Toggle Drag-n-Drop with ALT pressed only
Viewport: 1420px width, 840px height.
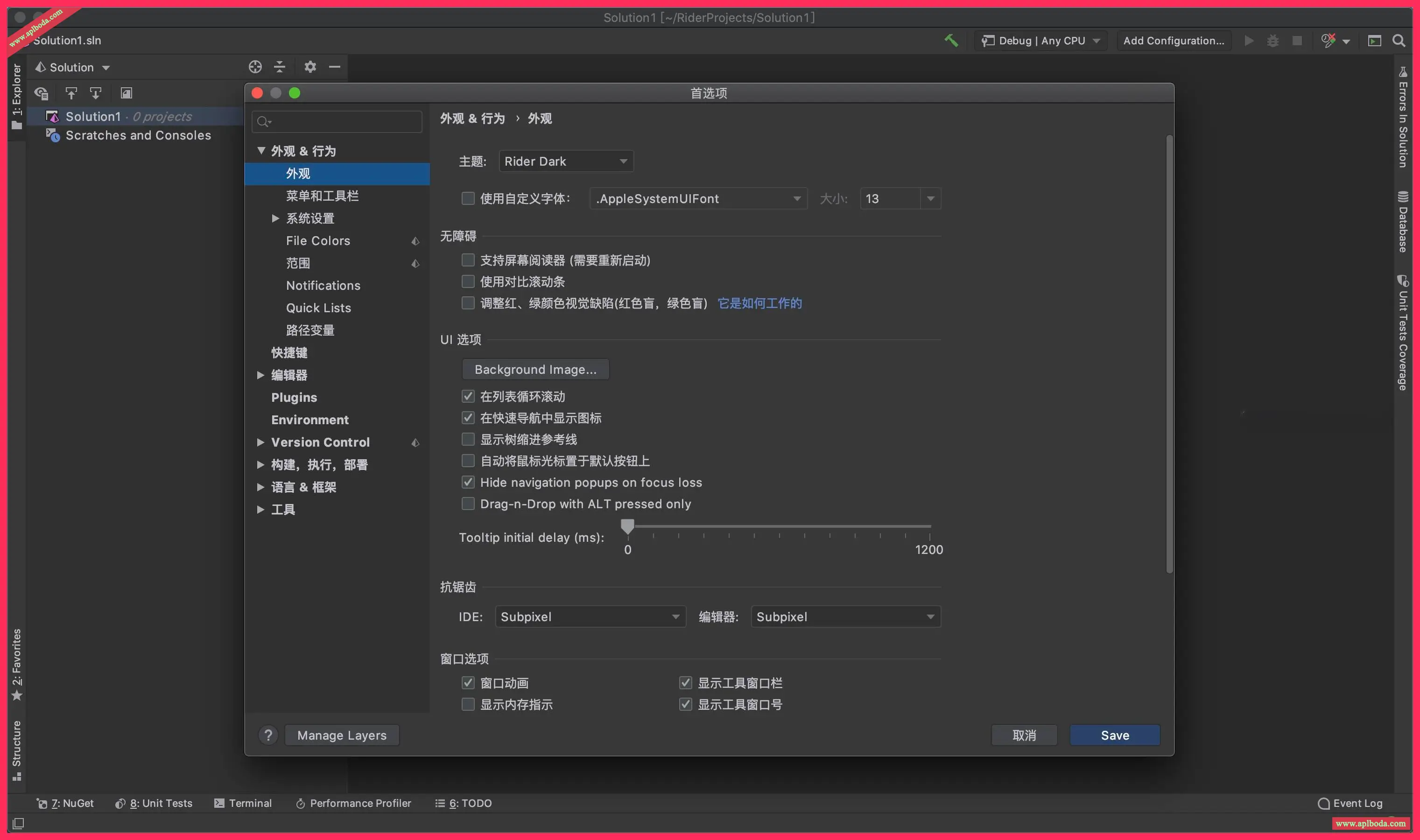coord(468,503)
